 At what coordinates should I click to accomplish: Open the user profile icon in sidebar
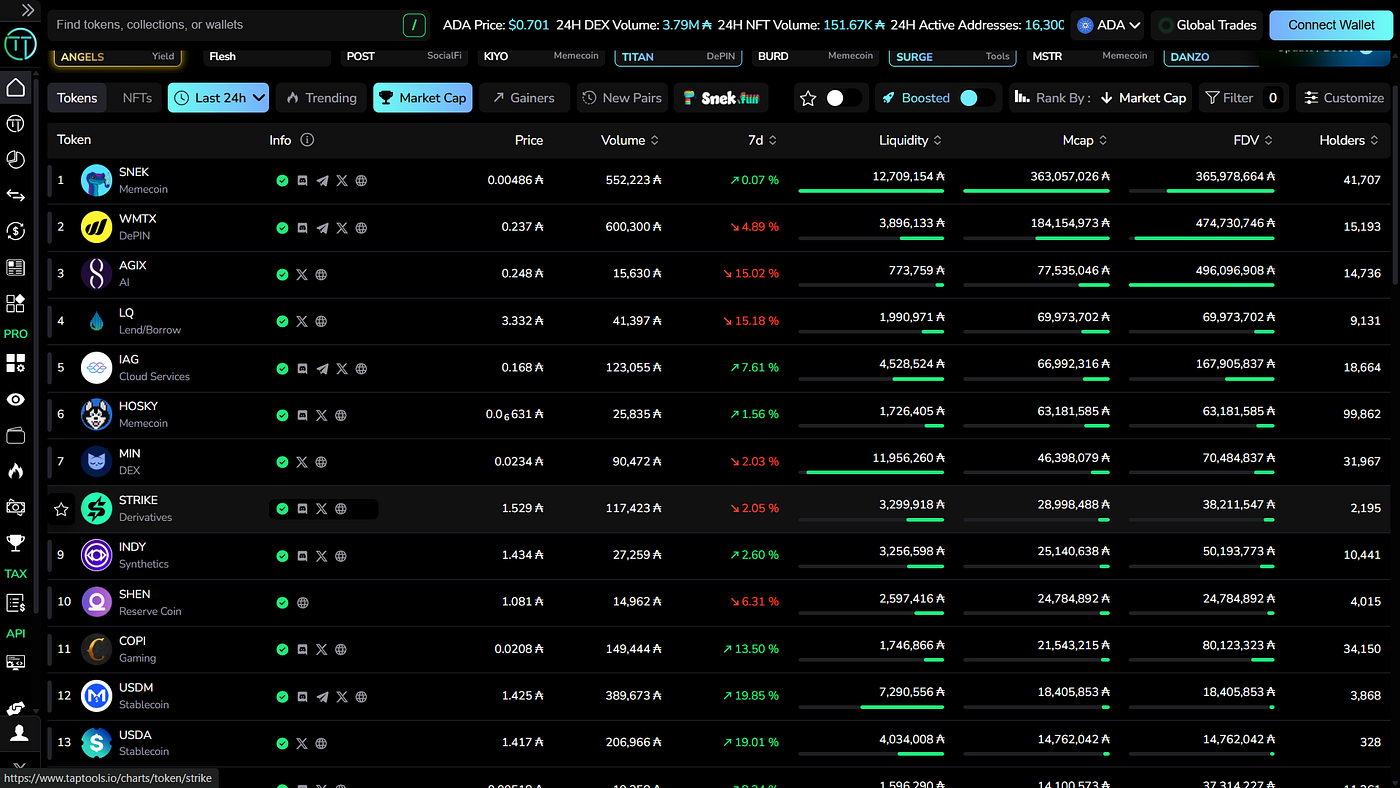(19, 733)
